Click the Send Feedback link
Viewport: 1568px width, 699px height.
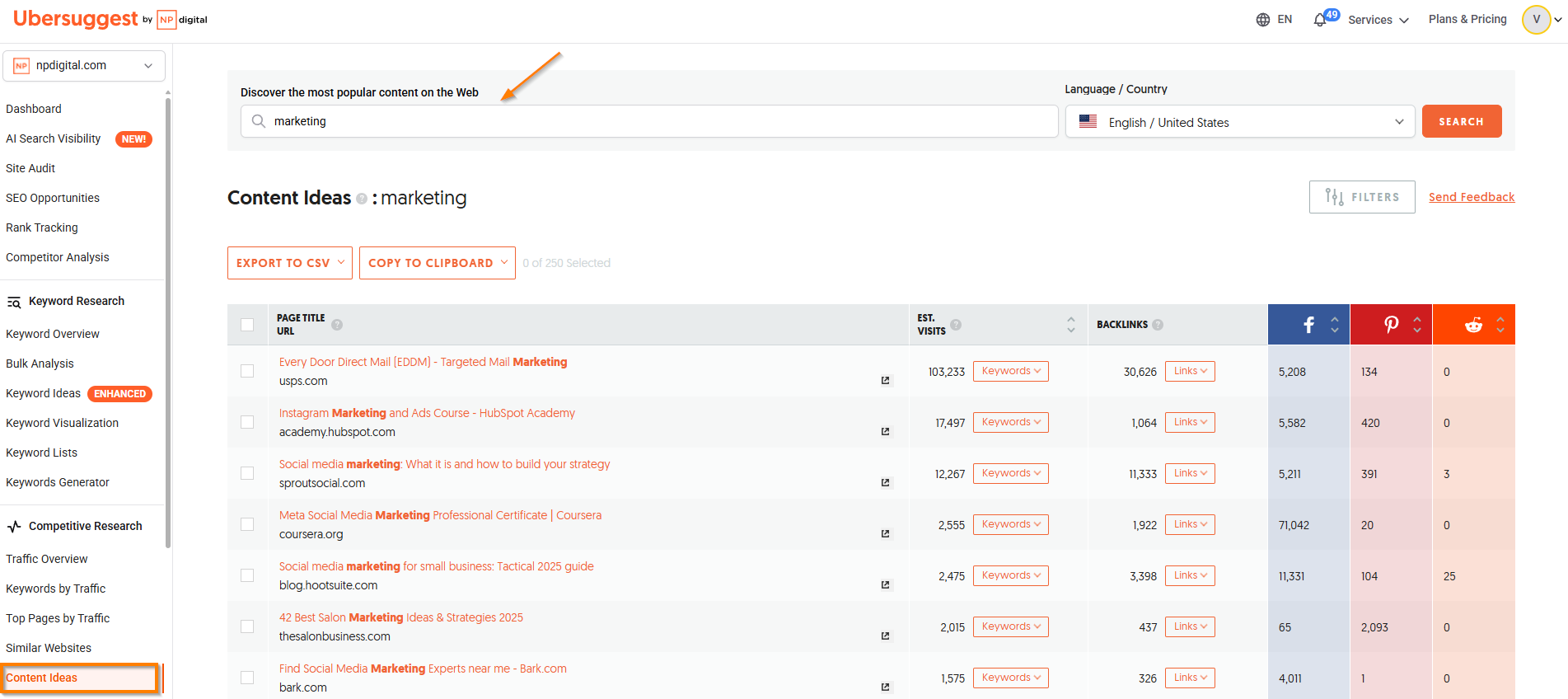click(x=1472, y=197)
